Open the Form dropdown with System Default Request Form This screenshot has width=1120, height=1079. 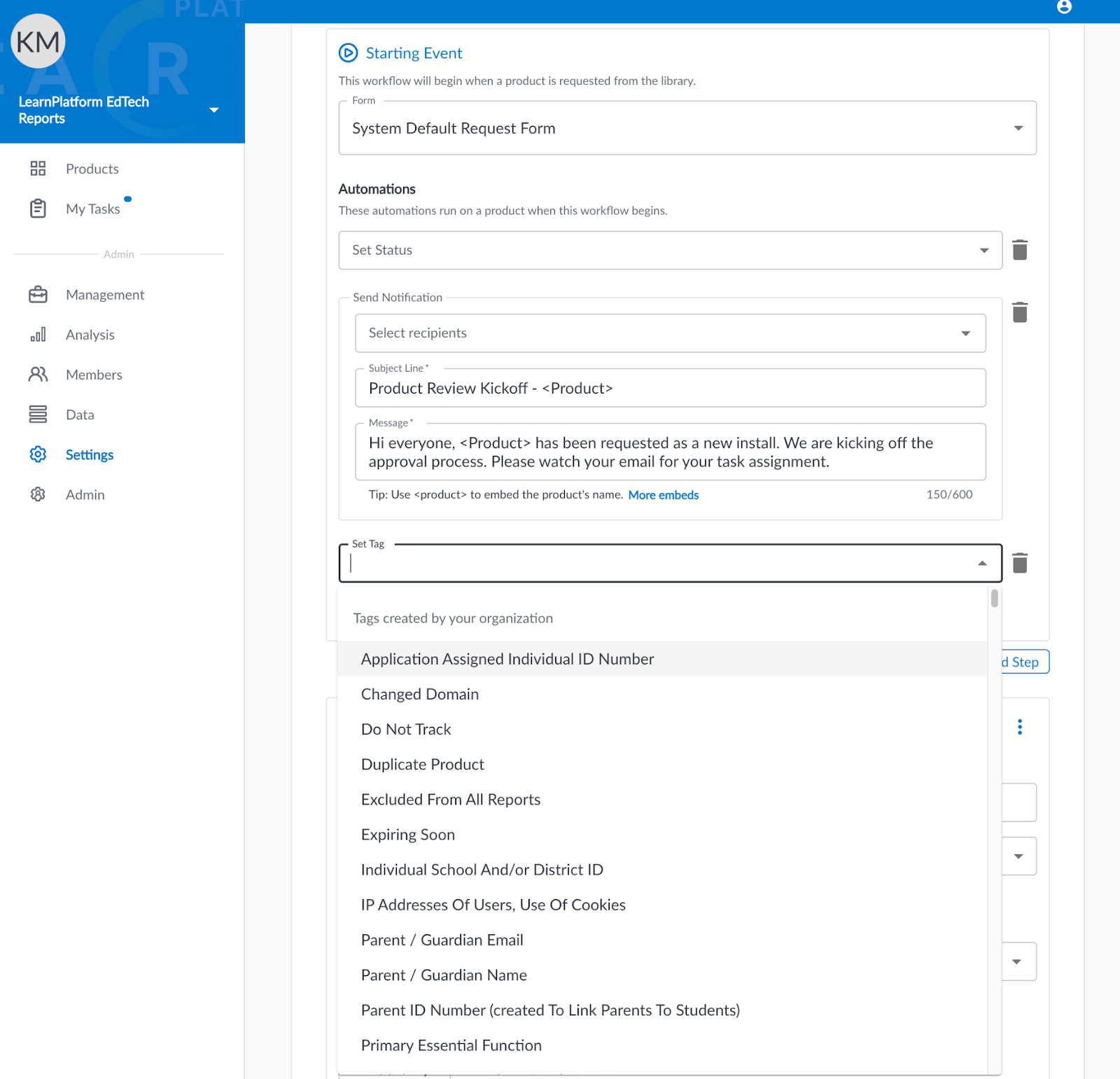pos(687,128)
